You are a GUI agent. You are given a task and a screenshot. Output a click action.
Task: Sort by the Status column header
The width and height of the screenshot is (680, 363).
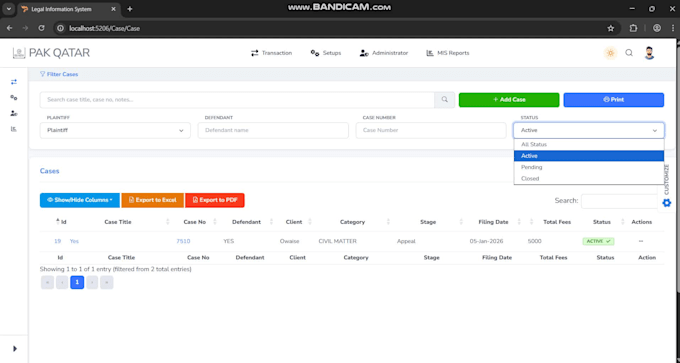tap(602, 222)
